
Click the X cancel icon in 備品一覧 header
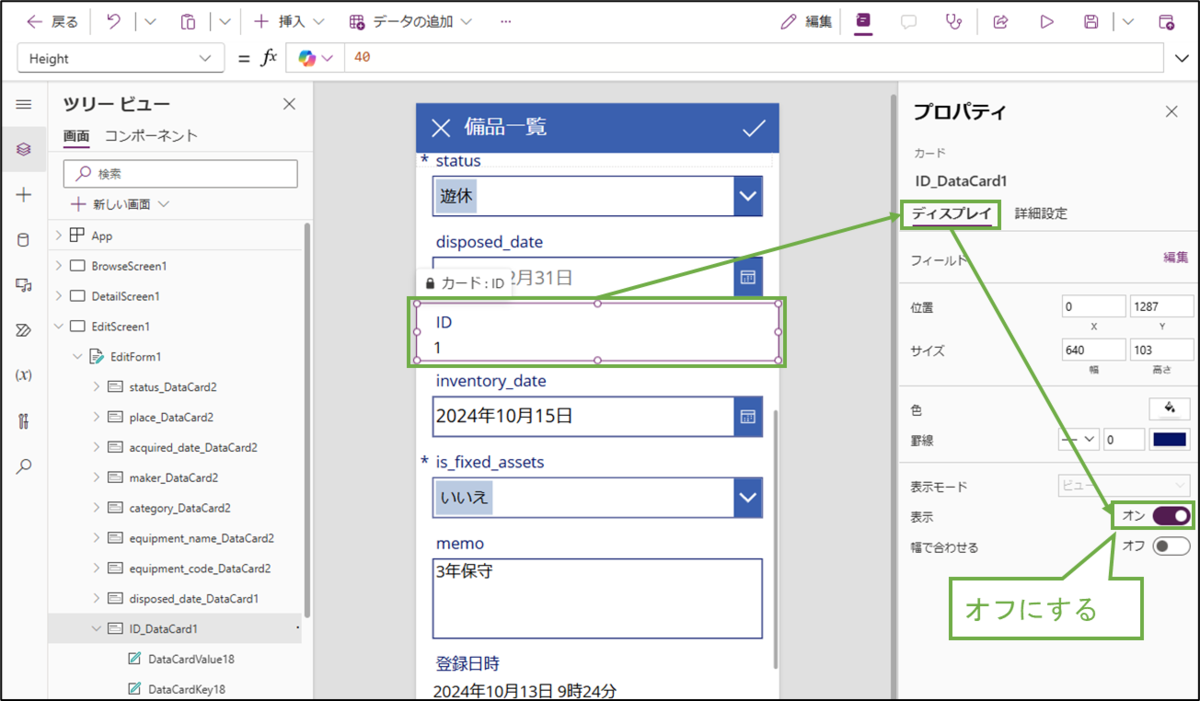(441, 127)
